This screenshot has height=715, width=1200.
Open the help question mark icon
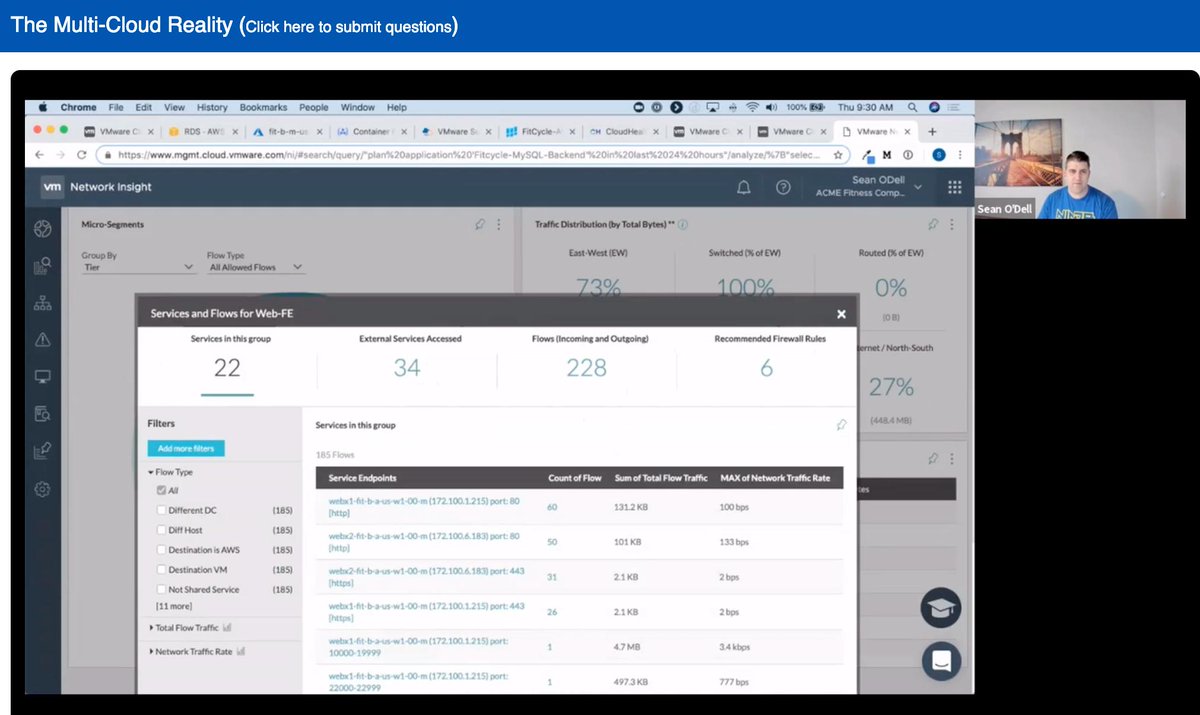pyautogui.click(x=783, y=187)
